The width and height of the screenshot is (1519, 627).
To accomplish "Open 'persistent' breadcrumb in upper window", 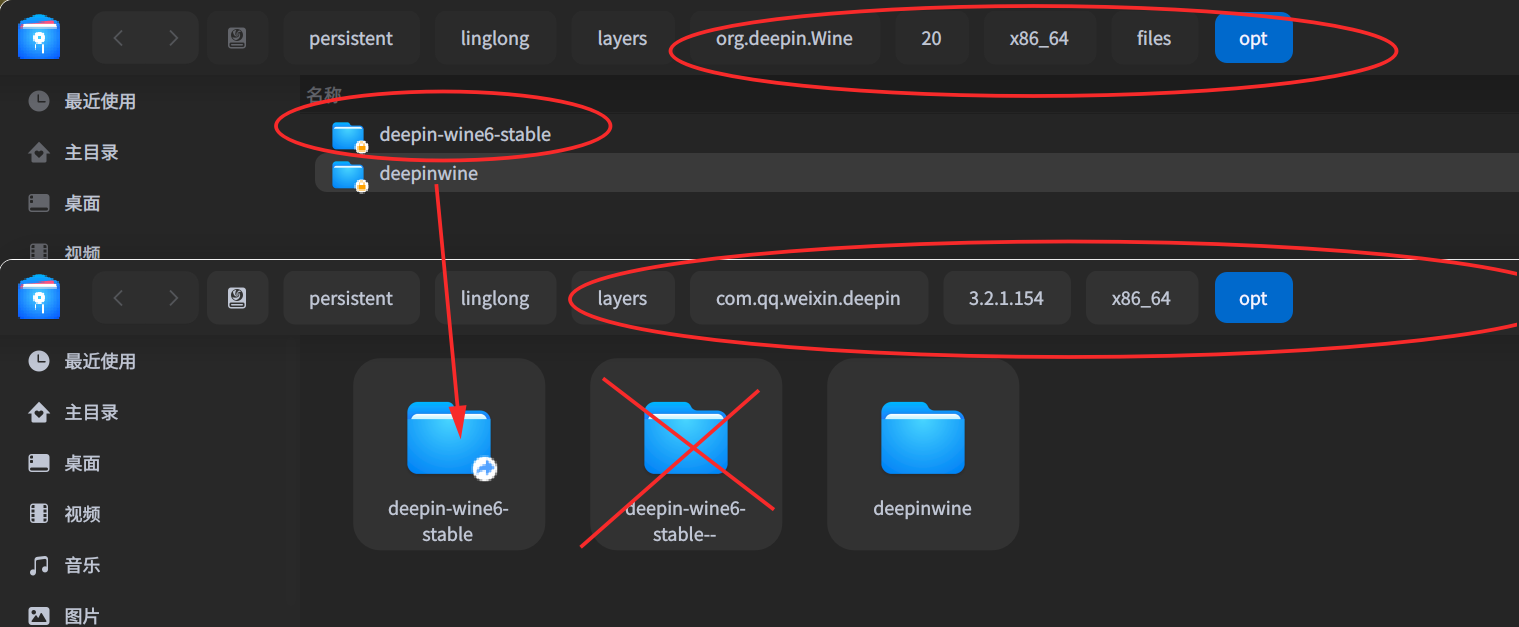I will coord(351,38).
